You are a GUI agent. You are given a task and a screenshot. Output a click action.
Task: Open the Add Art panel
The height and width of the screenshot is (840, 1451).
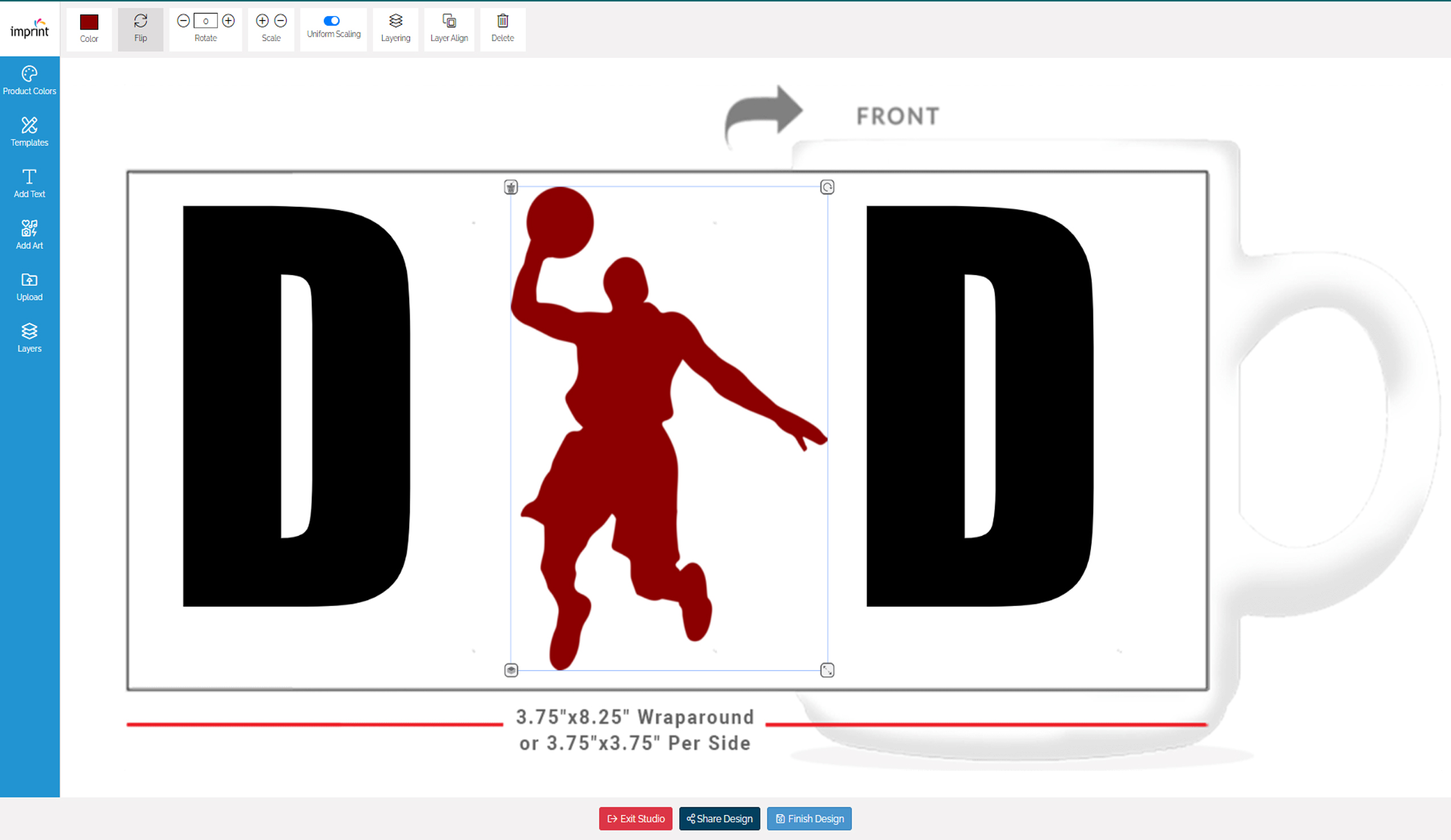[x=29, y=234]
